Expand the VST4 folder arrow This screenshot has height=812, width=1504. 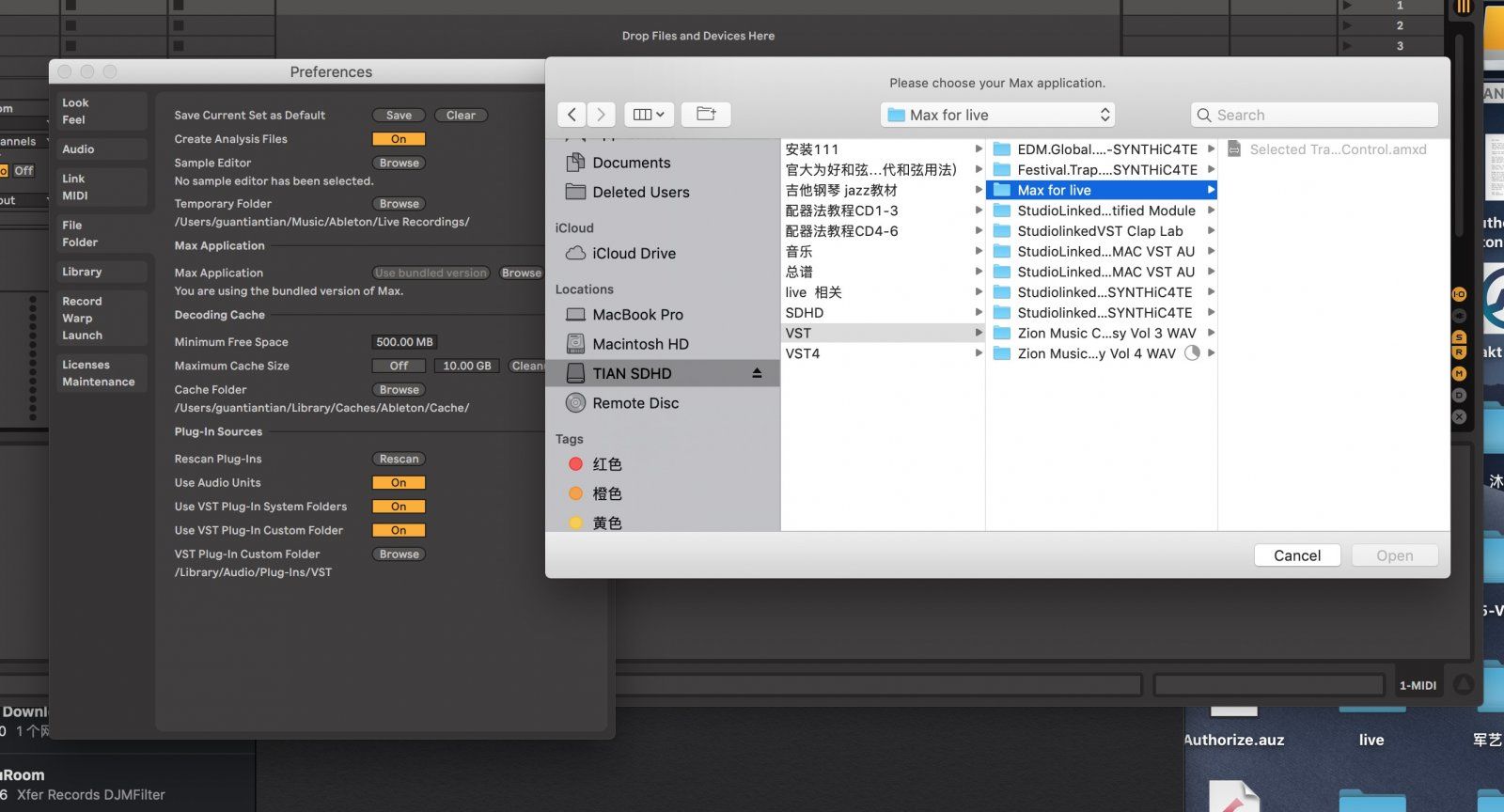pyautogui.click(x=979, y=353)
